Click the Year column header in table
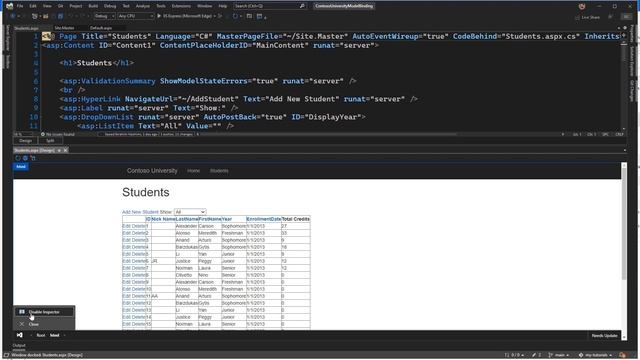The image size is (640, 360). pyautogui.click(x=227, y=219)
